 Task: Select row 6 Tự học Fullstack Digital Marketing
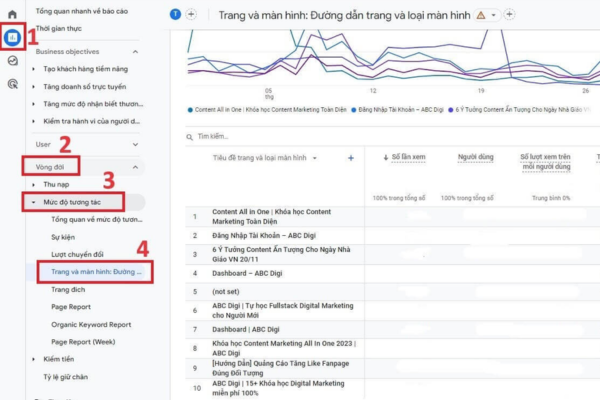pyautogui.click(x=283, y=310)
